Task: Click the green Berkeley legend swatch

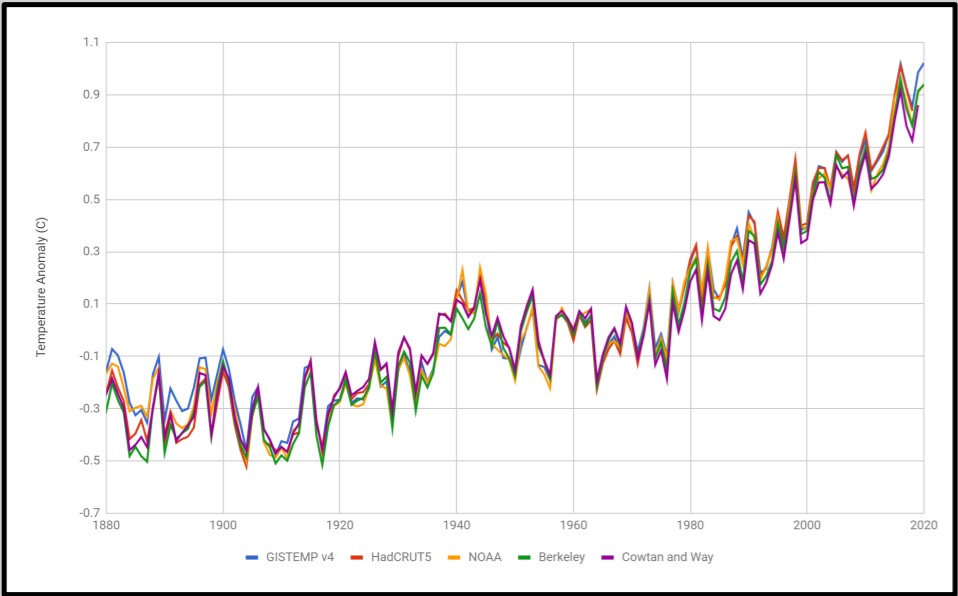Action: (522, 557)
